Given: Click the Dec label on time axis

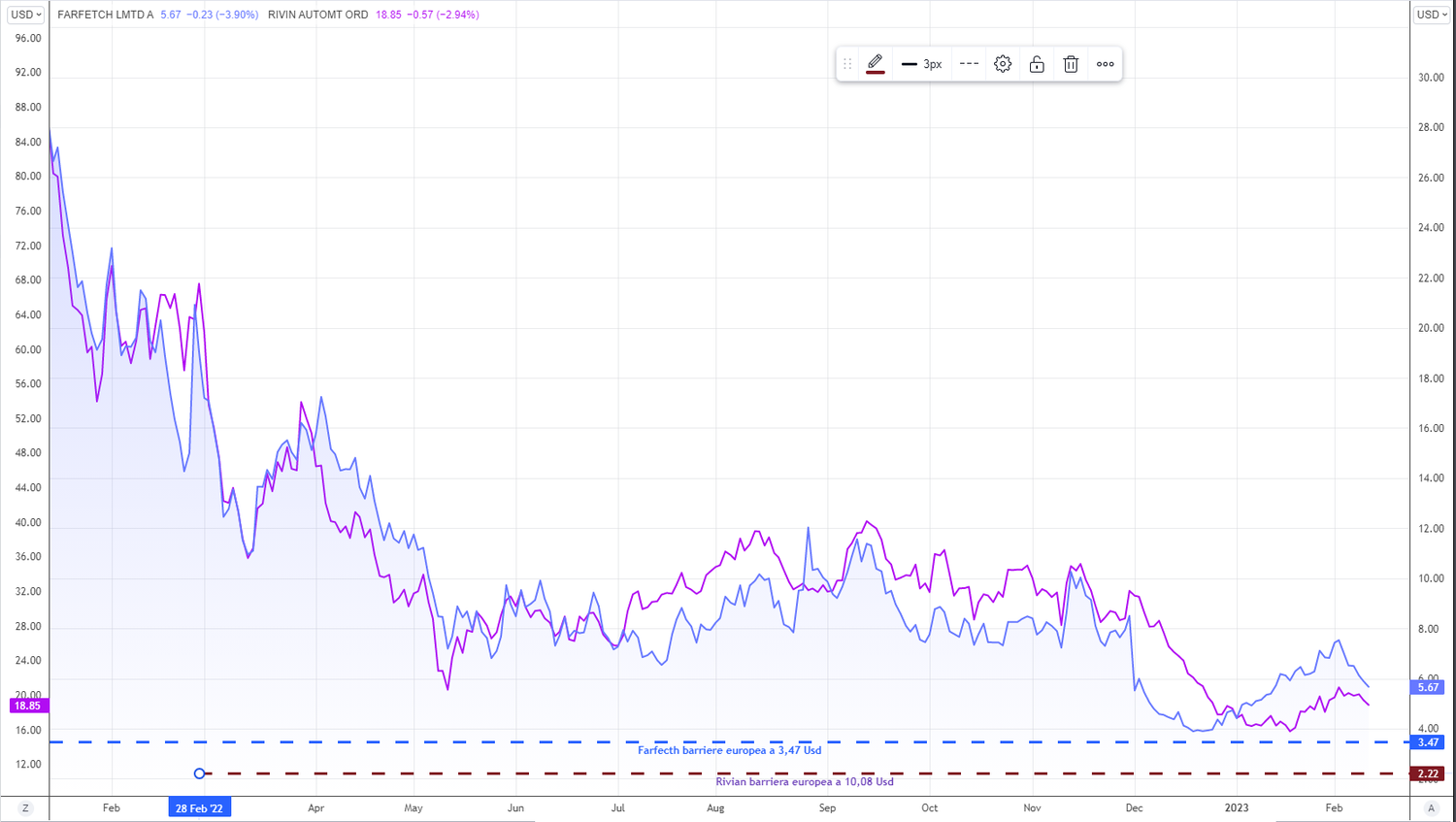Looking at the screenshot, I should click(x=1134, y=807).
